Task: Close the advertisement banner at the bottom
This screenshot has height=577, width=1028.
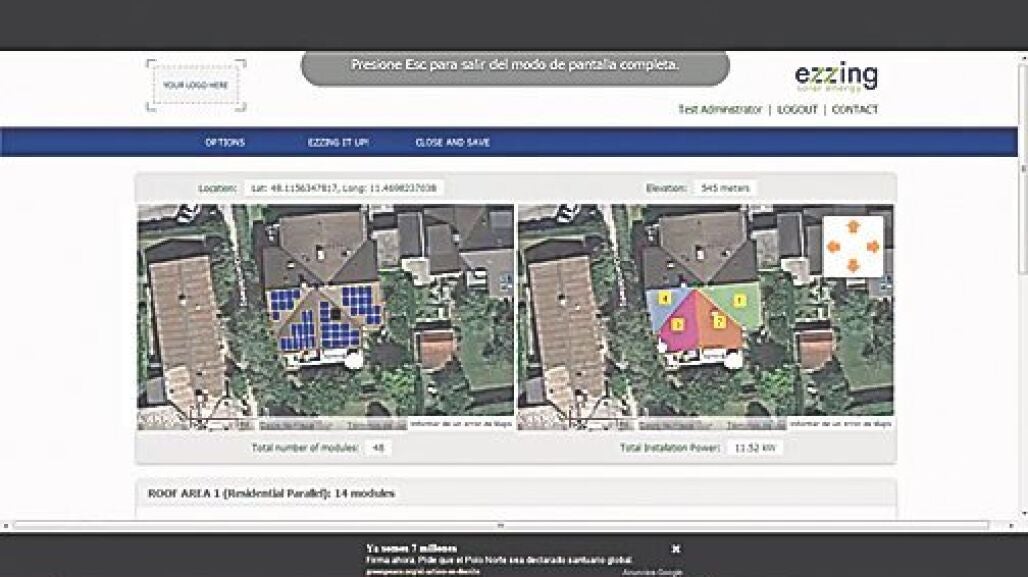Action: click(676, 548)
